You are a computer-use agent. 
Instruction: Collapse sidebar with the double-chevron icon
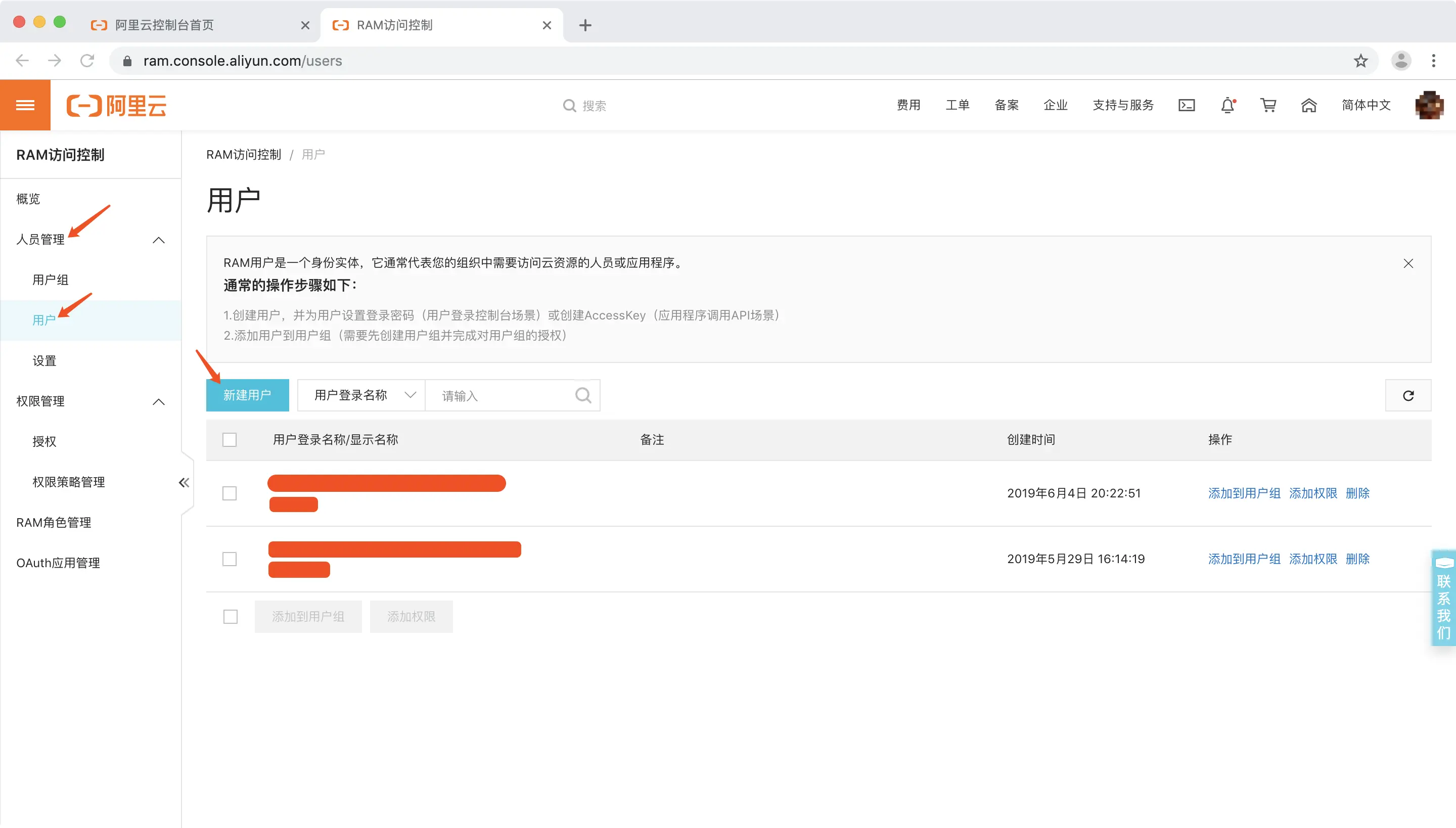pos(184,483)
